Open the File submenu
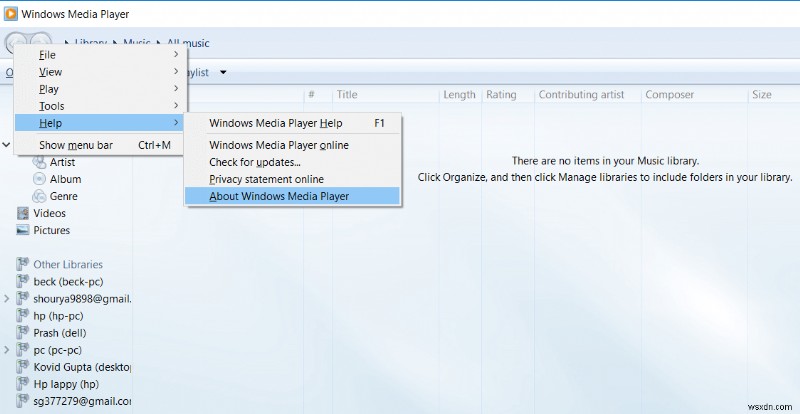800x414 pixels. (x=99, y=55)
